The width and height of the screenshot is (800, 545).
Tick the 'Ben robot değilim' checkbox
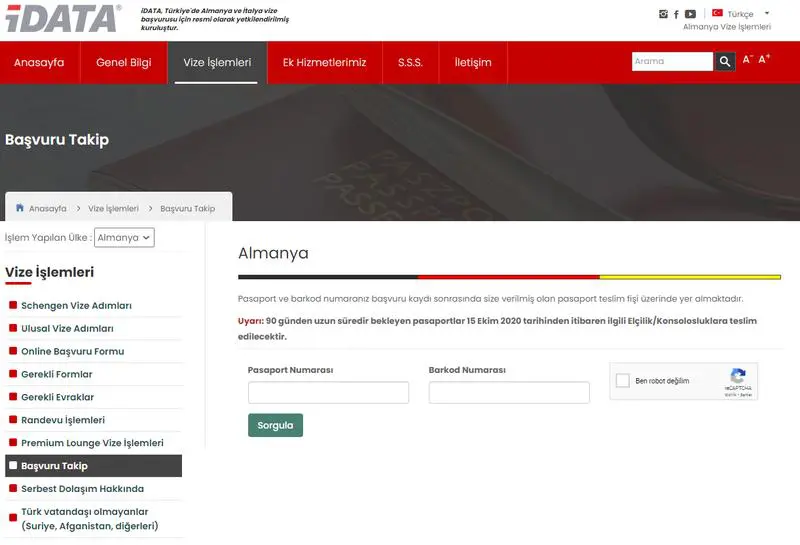pyautogui.click(x=622, y=380)
